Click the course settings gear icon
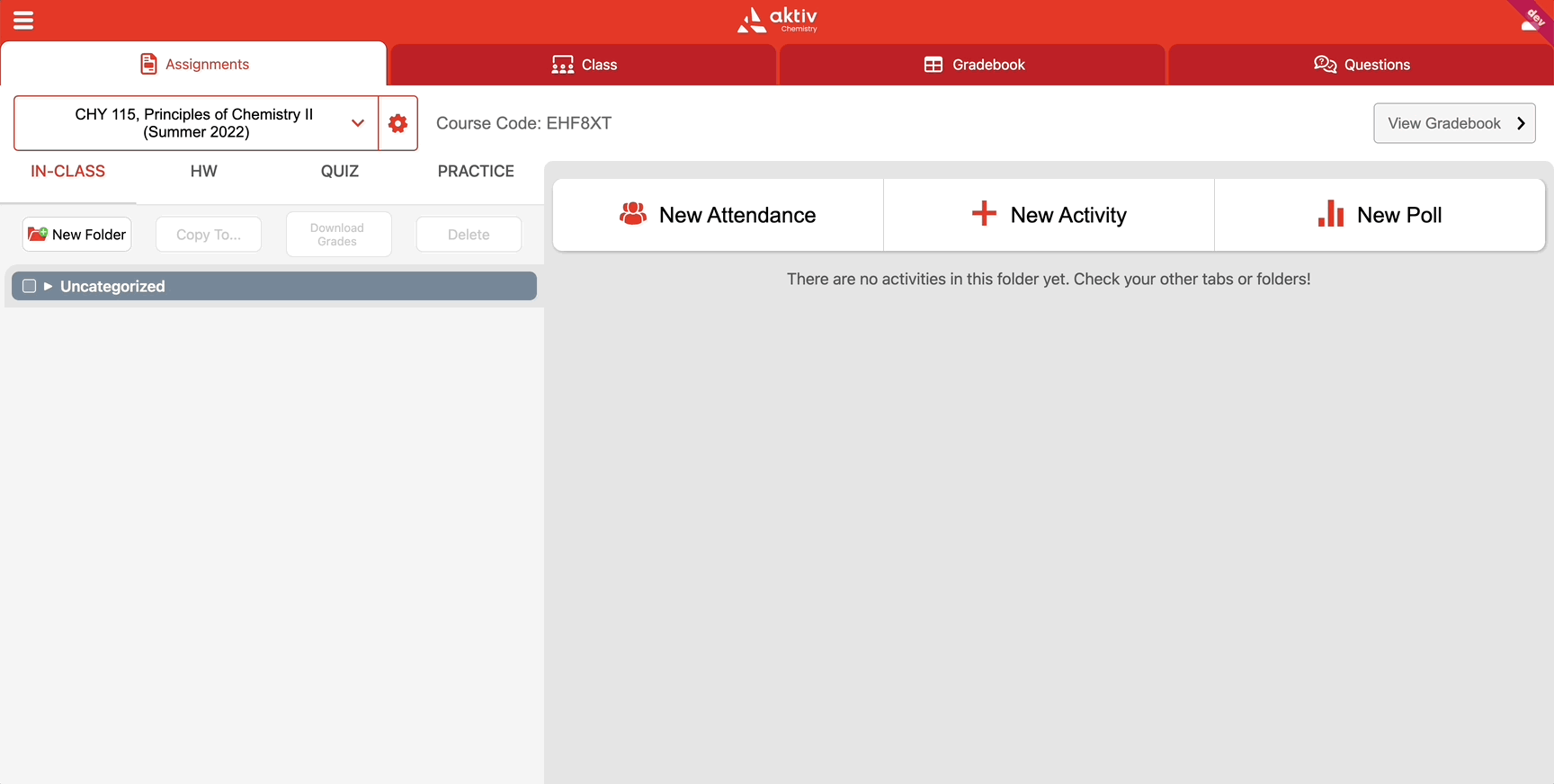1554x784 pixels. tap(397, 123)
